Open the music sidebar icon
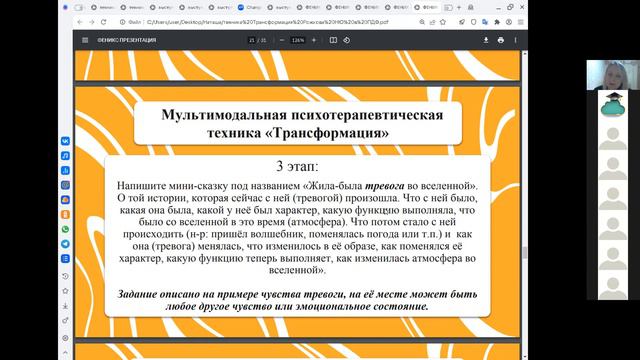This screenshot has width=640, height=360. [65, 156]
